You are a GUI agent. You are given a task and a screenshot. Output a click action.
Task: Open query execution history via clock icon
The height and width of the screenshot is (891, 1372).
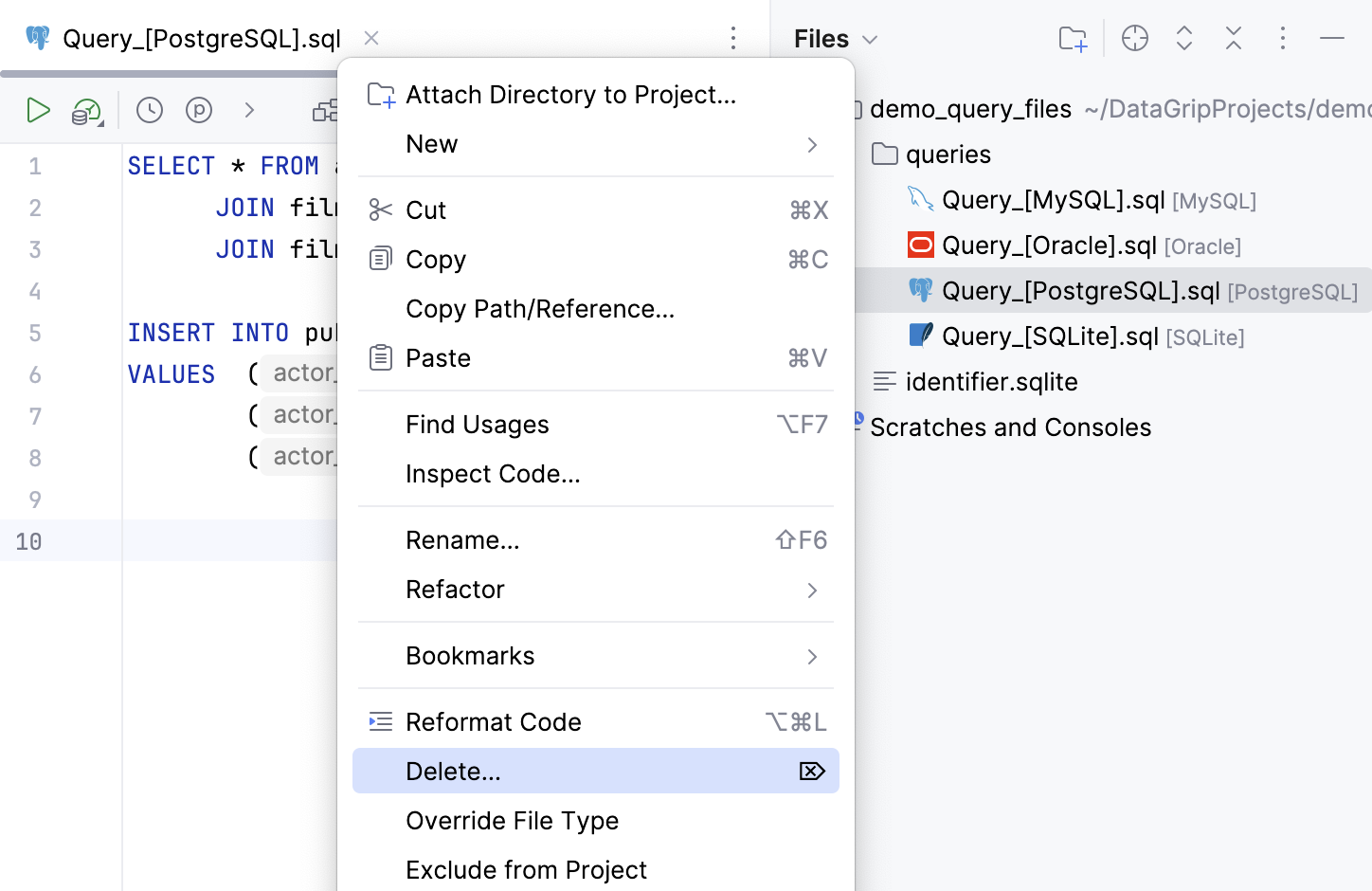coord(149,110)
